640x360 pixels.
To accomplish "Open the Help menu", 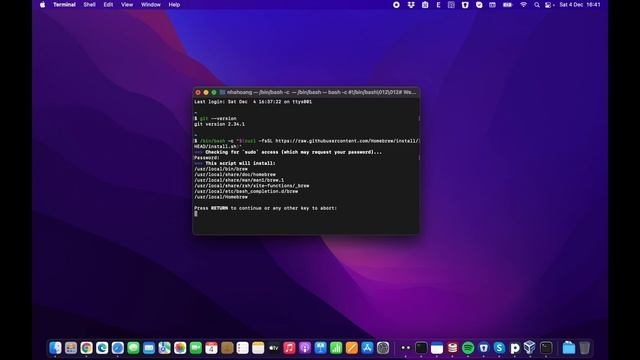I will point(174,5).
